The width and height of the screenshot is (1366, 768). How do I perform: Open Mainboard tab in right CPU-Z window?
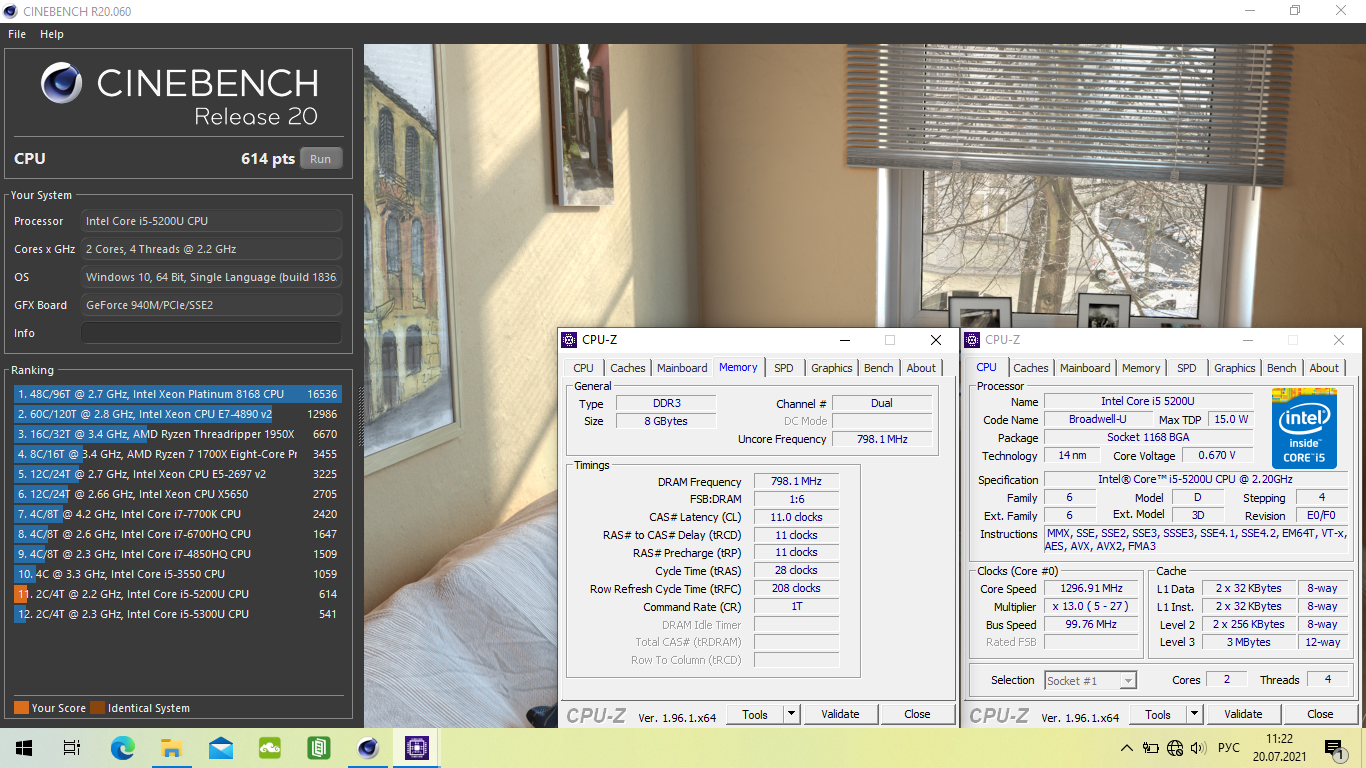point(1085,368)
